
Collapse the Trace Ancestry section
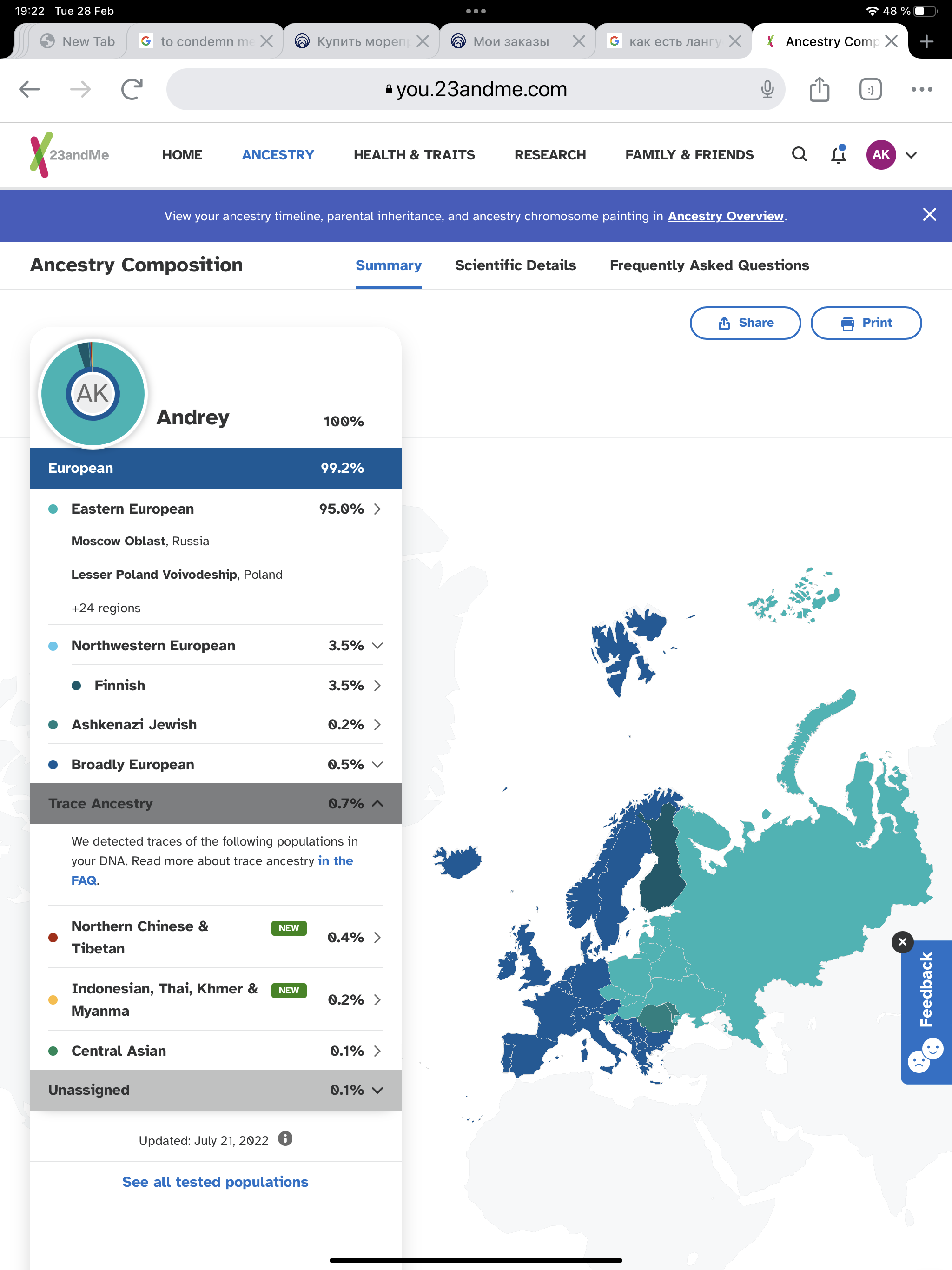click(377, 803)
